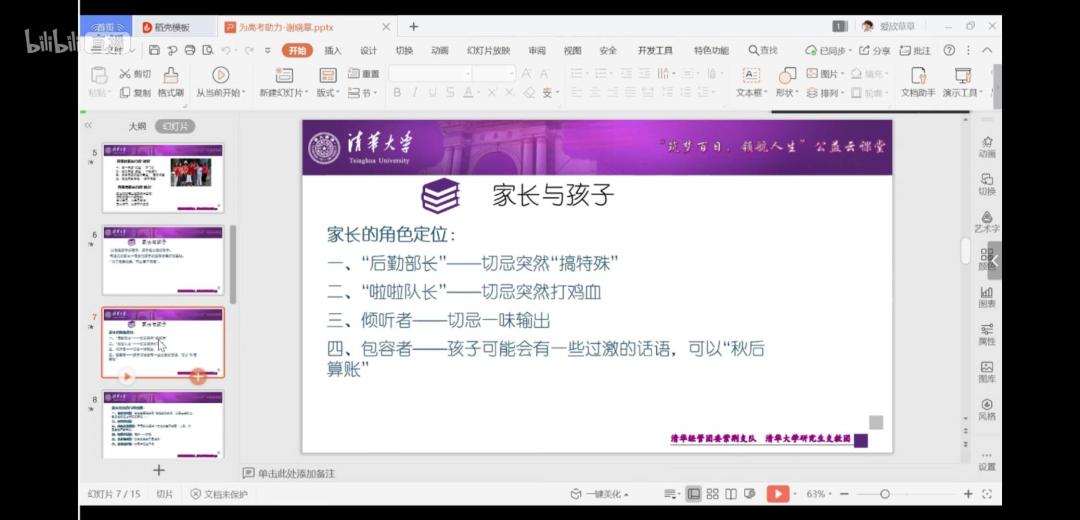Image resolution: width=1080 pixels, height=520 pixels.
Task: Click the help question mark icon
Action: coord(949,50)
